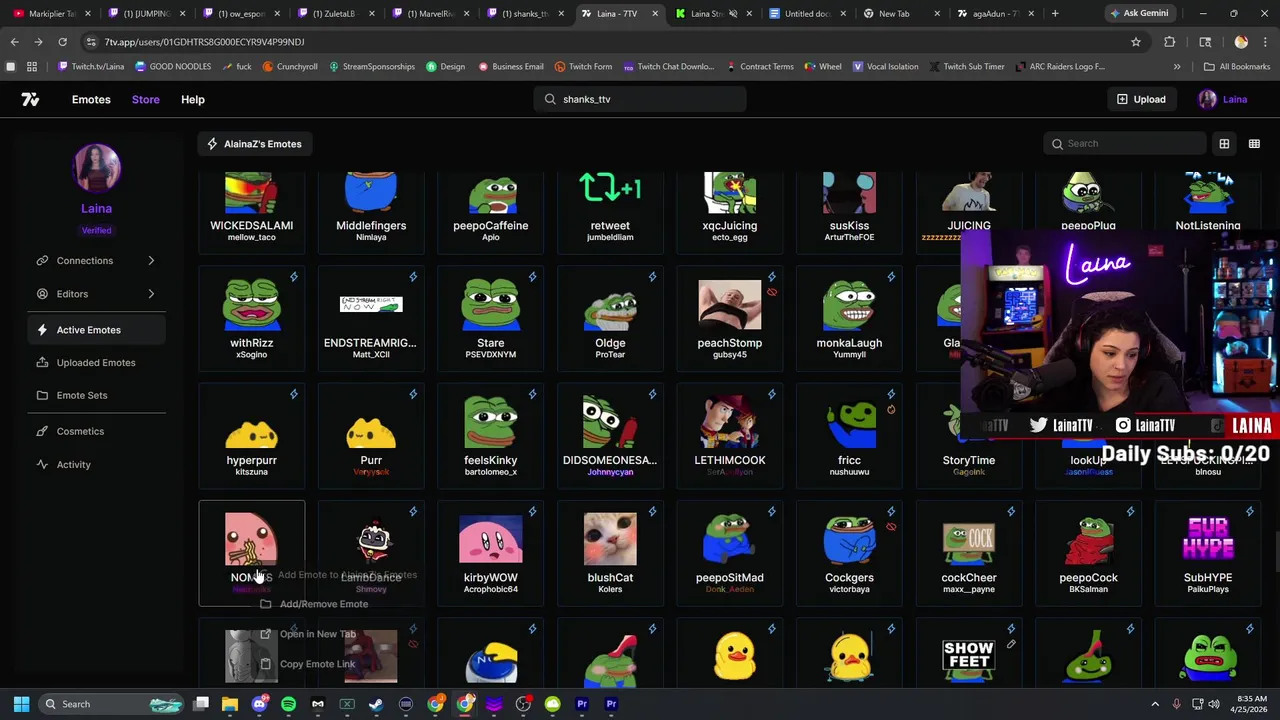Toggle hidden eye icon on Cockgers
1280x720 pixels.
[891, 527]
